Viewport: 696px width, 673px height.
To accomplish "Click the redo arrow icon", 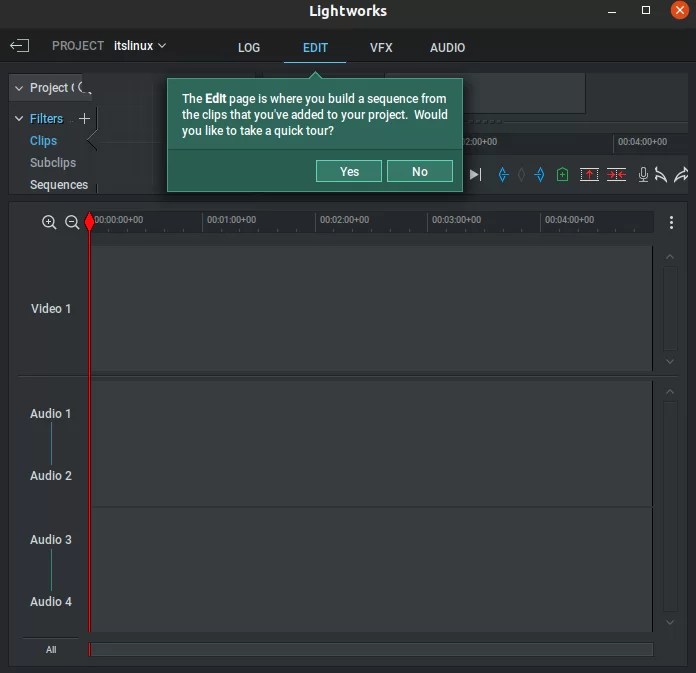I will click(681, 174).
